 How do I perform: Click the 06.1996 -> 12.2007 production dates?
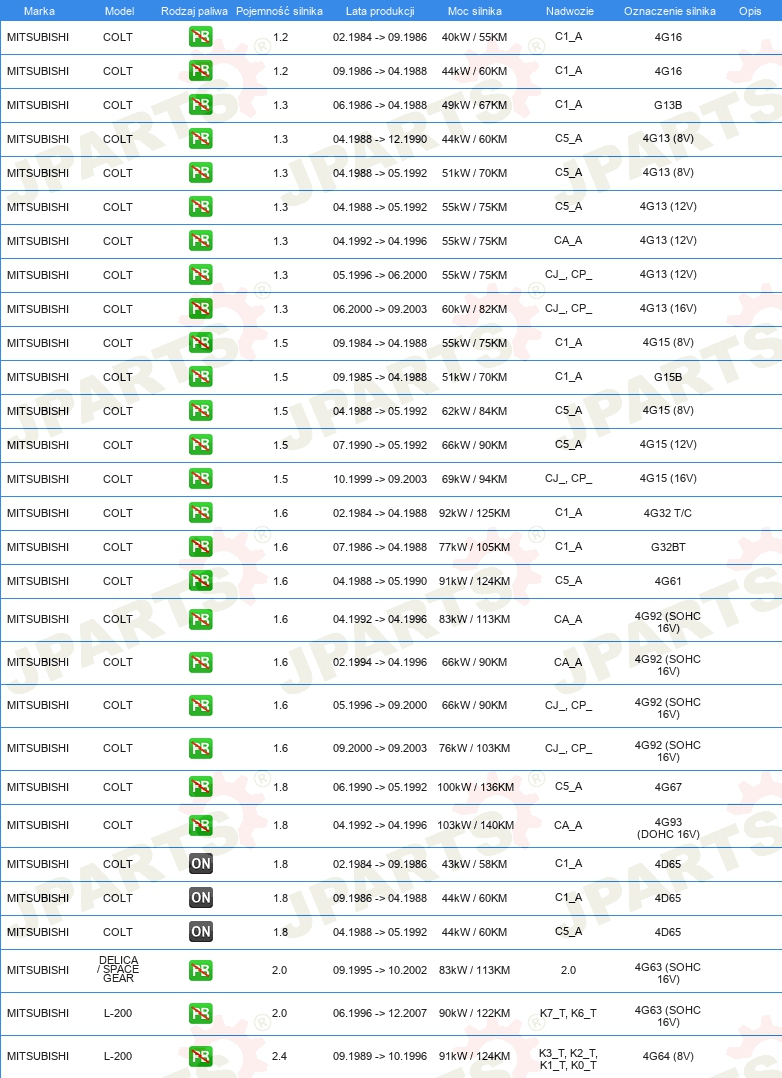tap(380, 1013)
